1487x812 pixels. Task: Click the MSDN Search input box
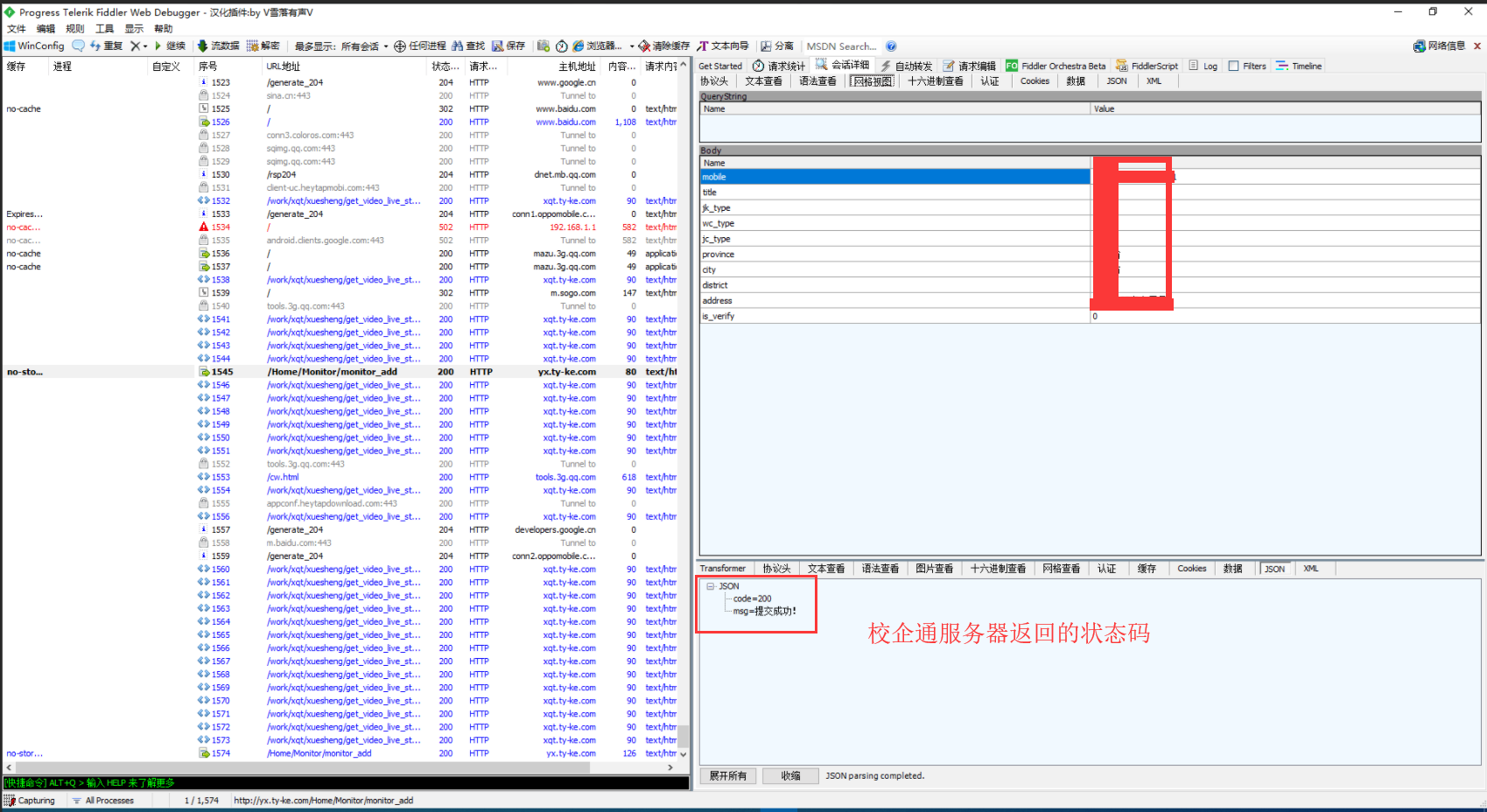(x=844, y=46)
